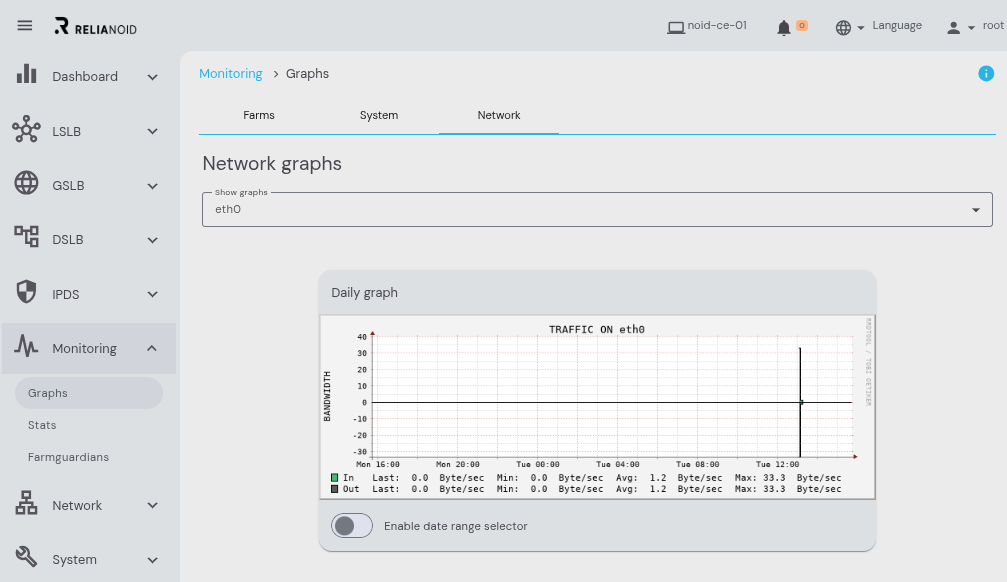Open Farmguardians in the Monitoring submenu

click(68, 457)
